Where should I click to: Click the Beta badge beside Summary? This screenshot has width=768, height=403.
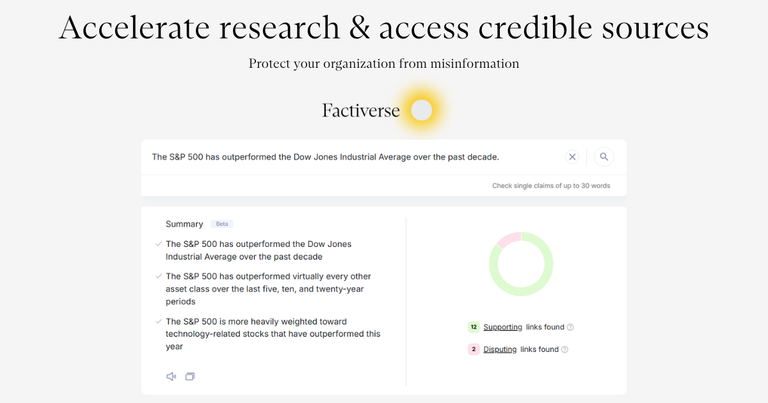tap(222, 224)
